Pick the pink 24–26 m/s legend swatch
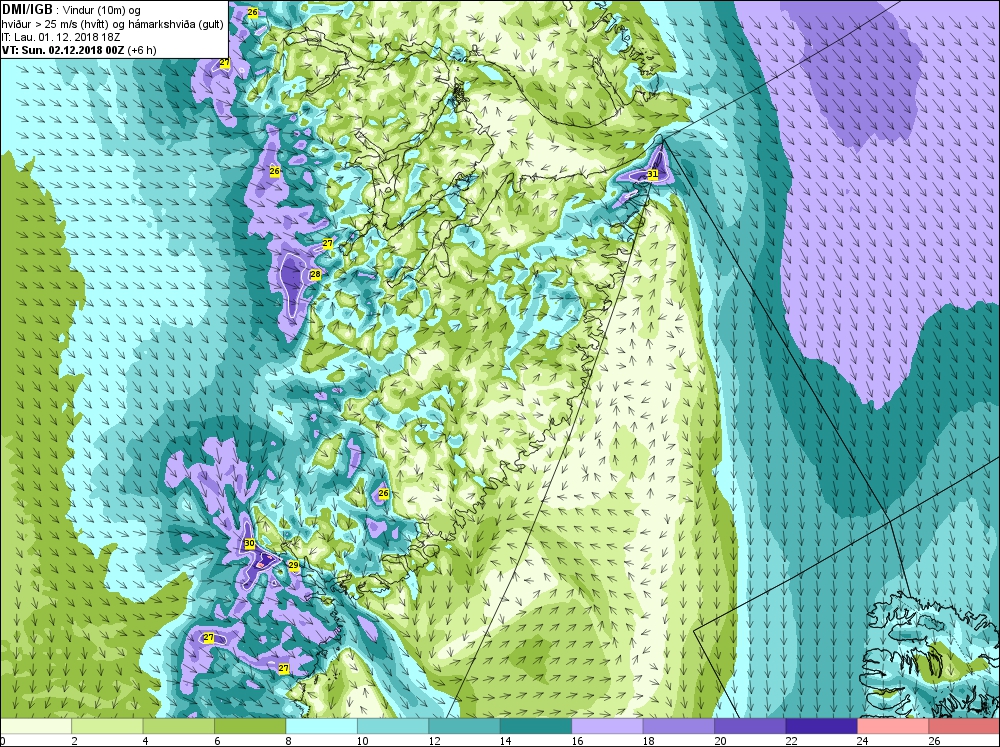The image size is (1000, 747). pos(893,726)
